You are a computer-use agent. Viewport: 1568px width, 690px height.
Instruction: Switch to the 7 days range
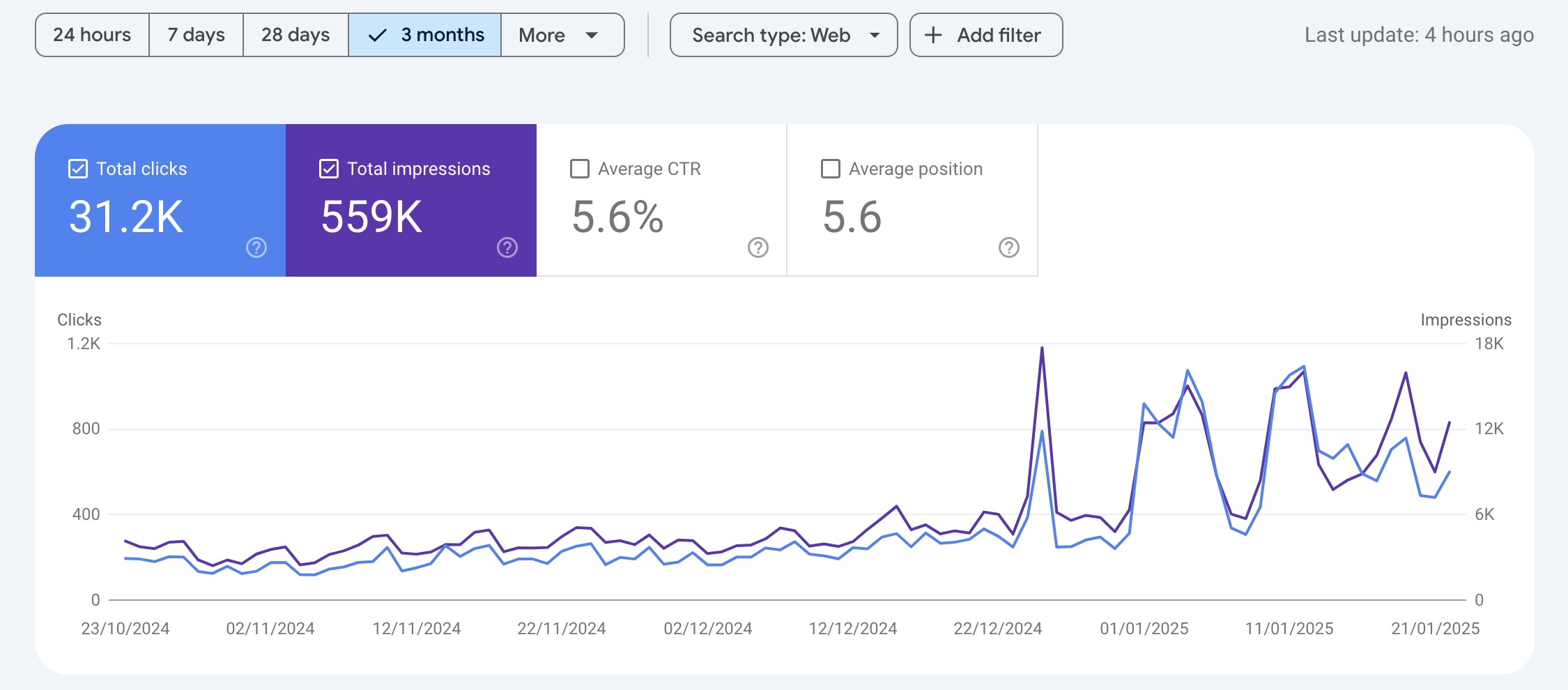coord(196,35)
